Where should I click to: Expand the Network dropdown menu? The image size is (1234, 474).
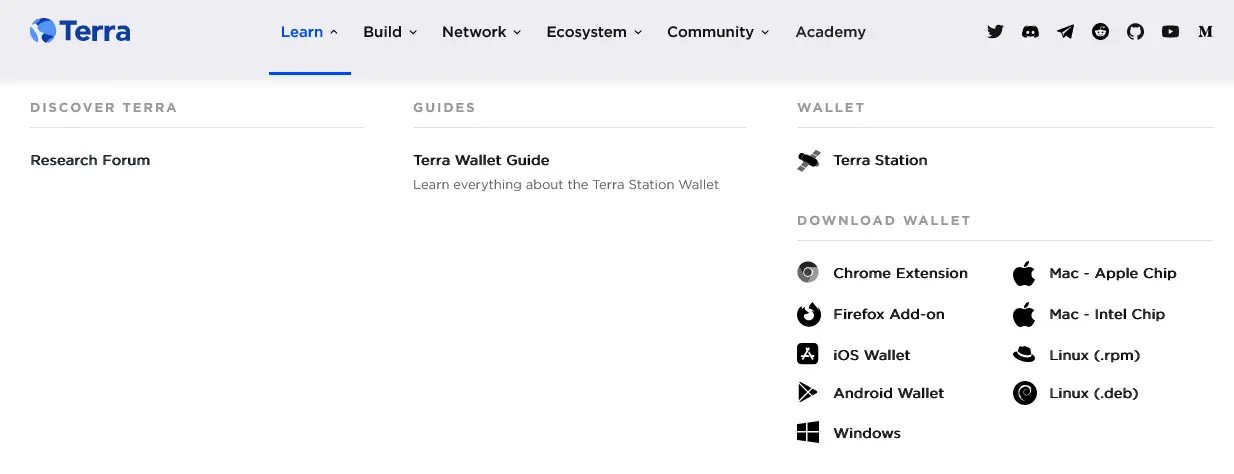point(482,32)
